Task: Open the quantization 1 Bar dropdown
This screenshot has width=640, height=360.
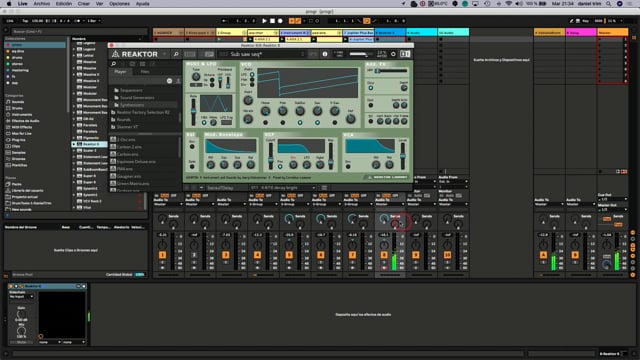Action: coord(93,21)
